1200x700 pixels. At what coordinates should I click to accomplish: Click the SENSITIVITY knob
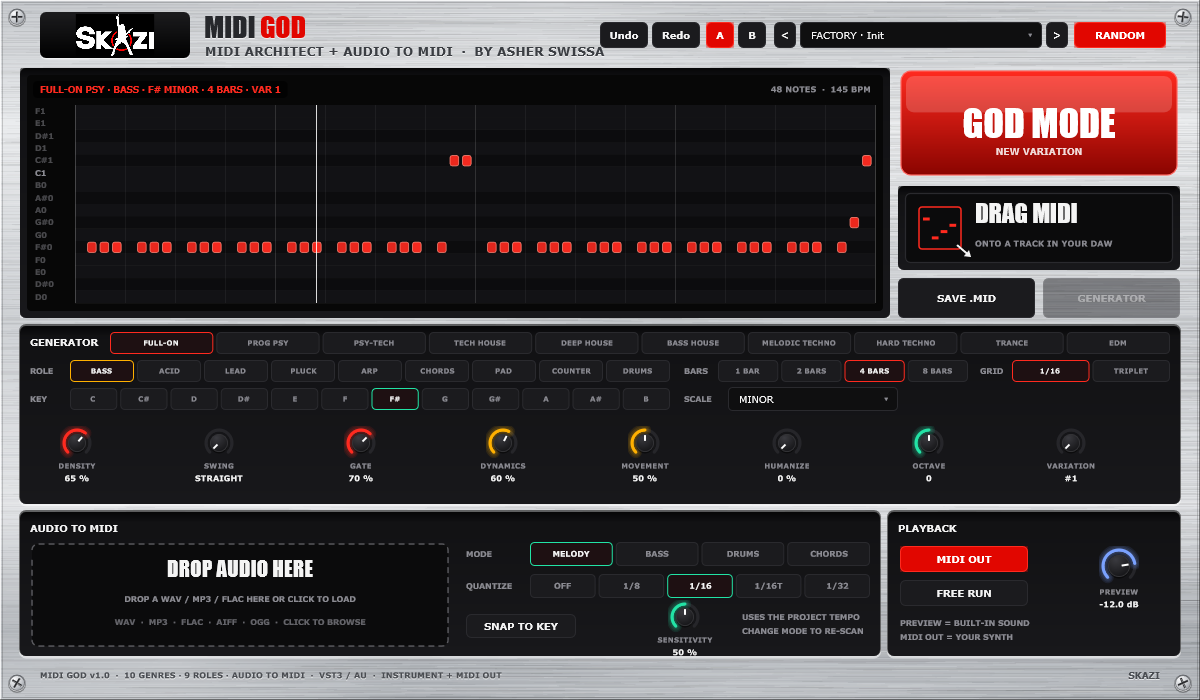[x=685, y=616]
